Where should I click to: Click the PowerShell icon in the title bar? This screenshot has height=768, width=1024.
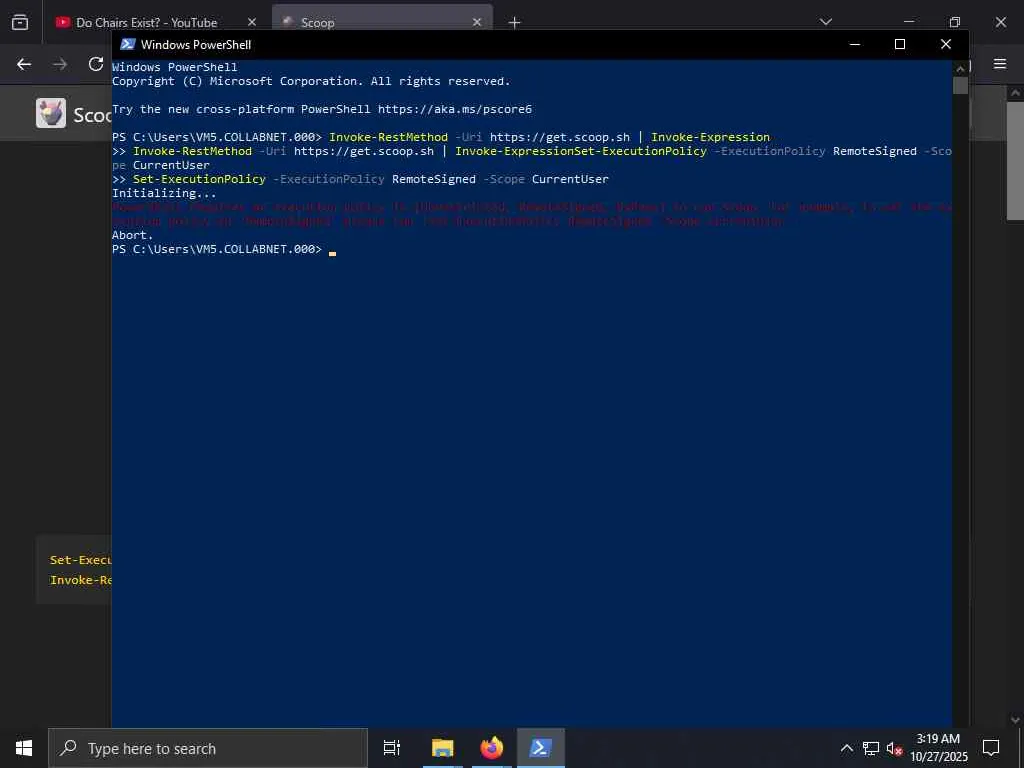(128, 44)
